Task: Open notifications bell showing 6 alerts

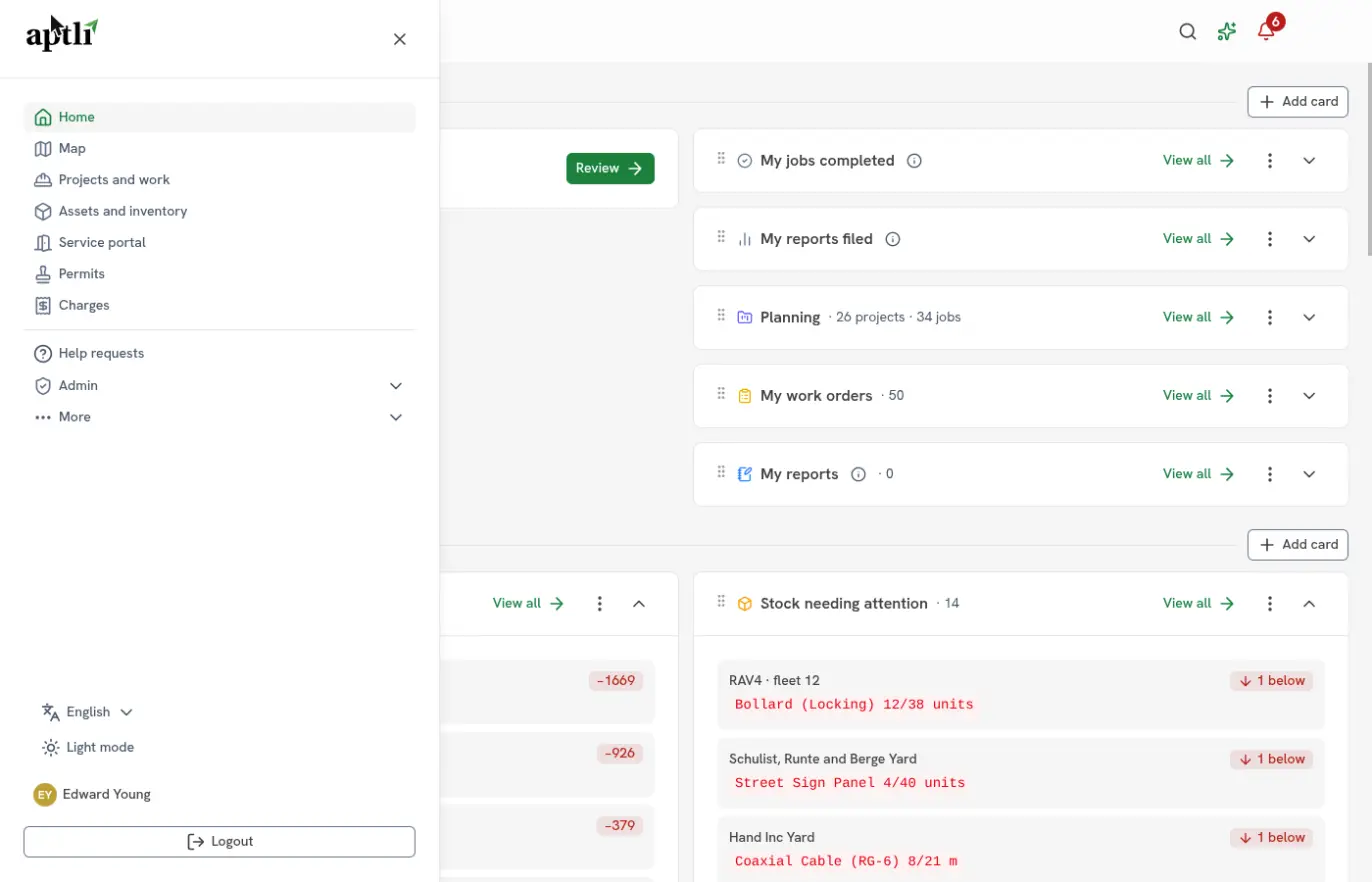Action: click(1267, 29)
